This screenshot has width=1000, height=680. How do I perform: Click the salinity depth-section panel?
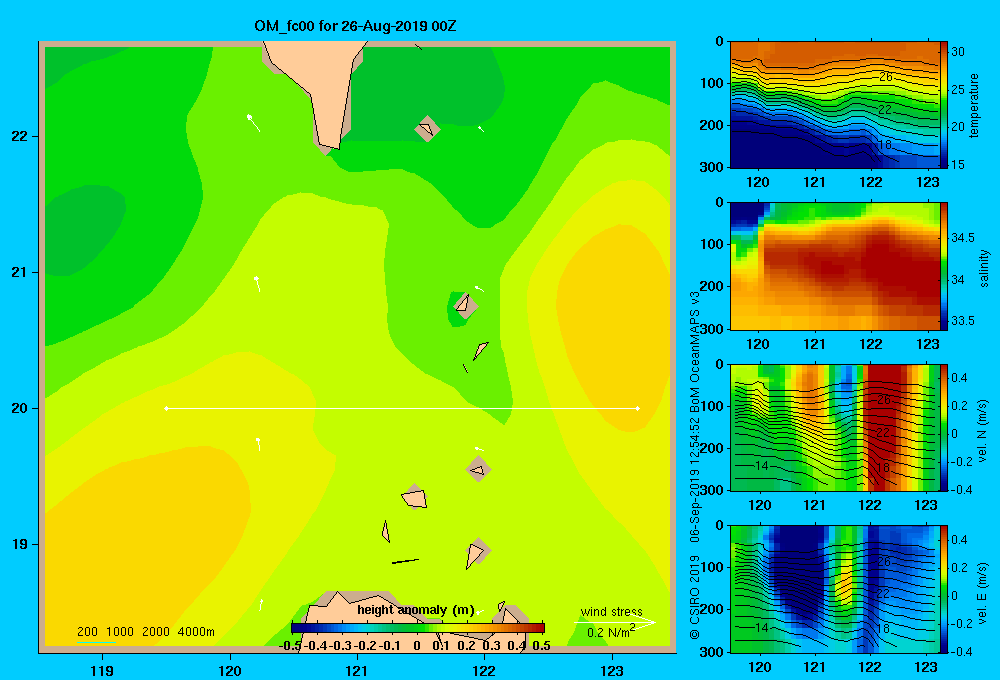[x=834, y=266]
